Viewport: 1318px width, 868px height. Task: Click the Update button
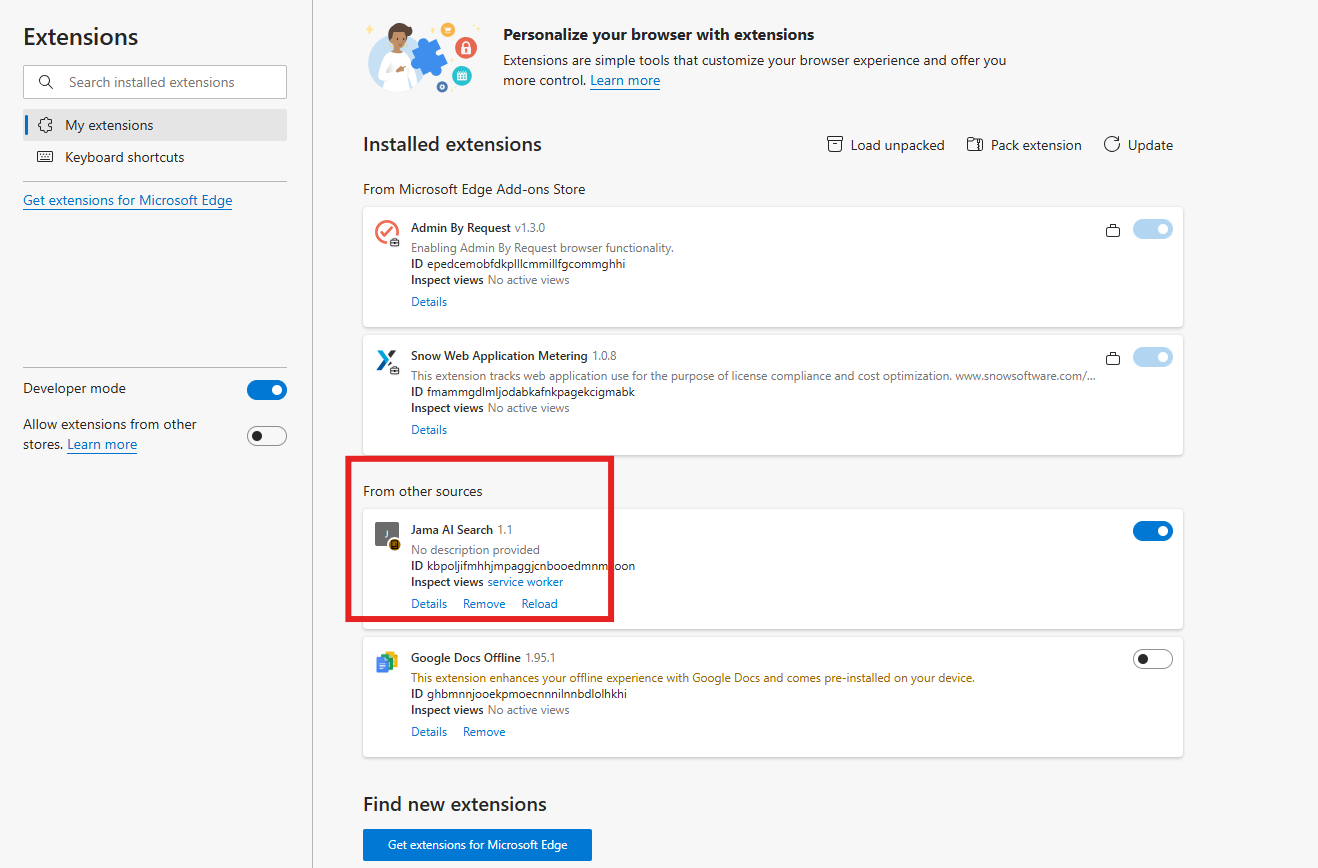coord(1138,145)
